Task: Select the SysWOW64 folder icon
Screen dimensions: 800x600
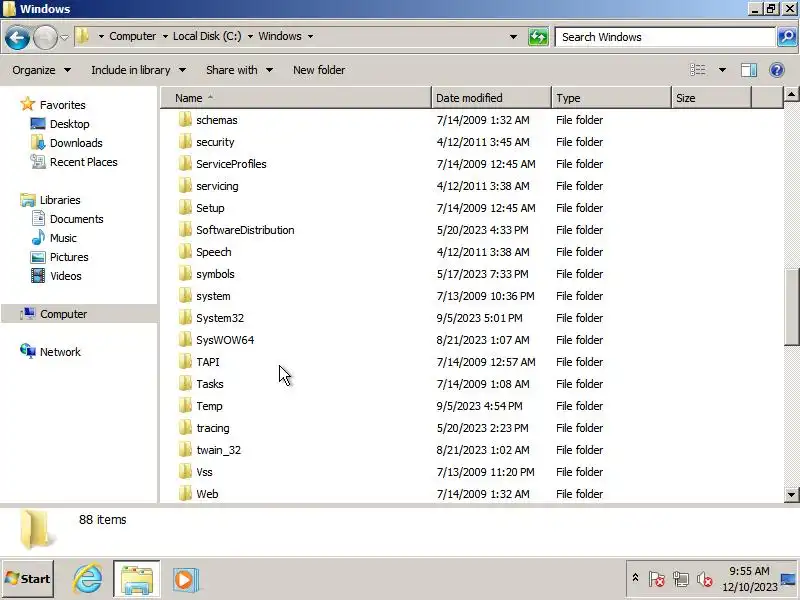Action: click(185, 340)
